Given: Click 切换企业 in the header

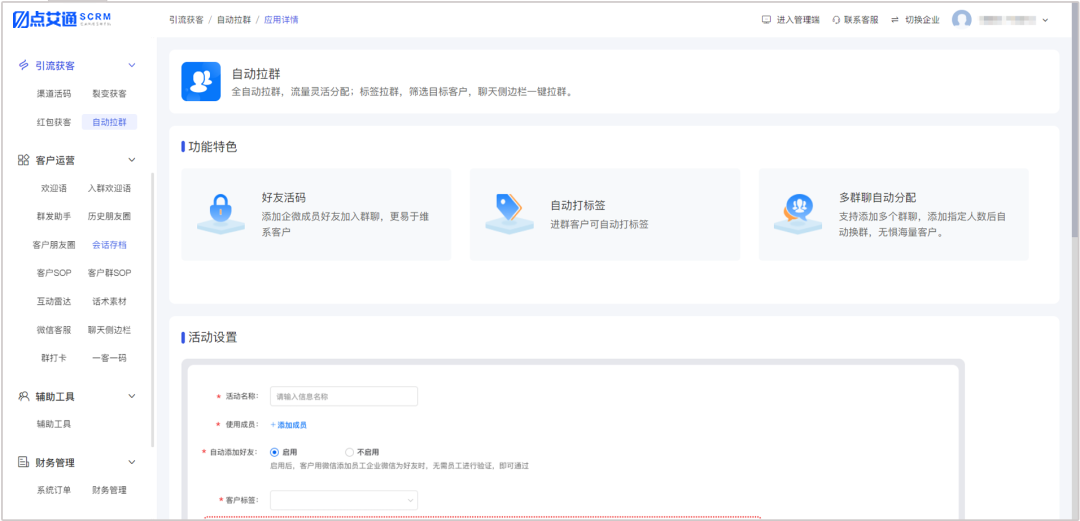Looking at the screenshot, I should [922, 20].
